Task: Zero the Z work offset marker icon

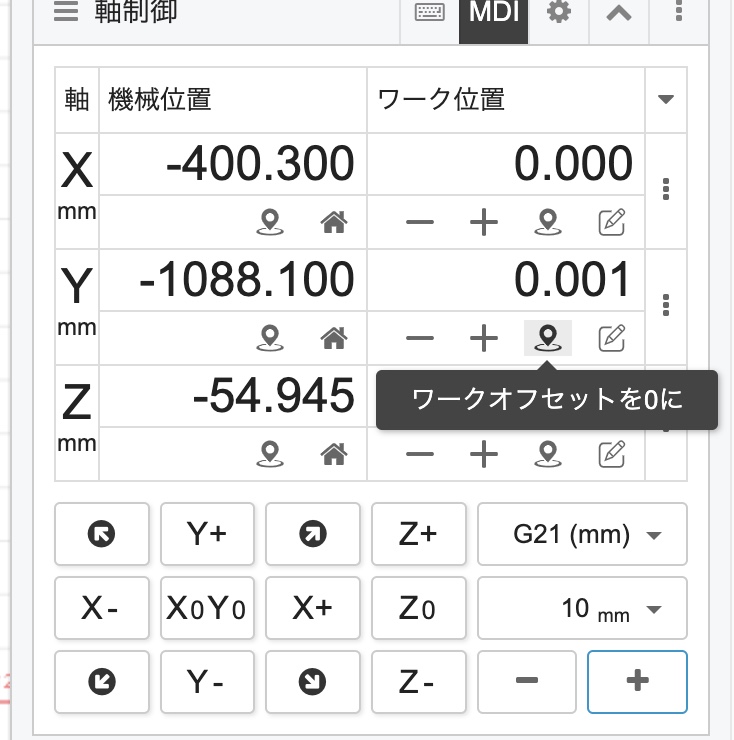Action: (x=548, y=454)
